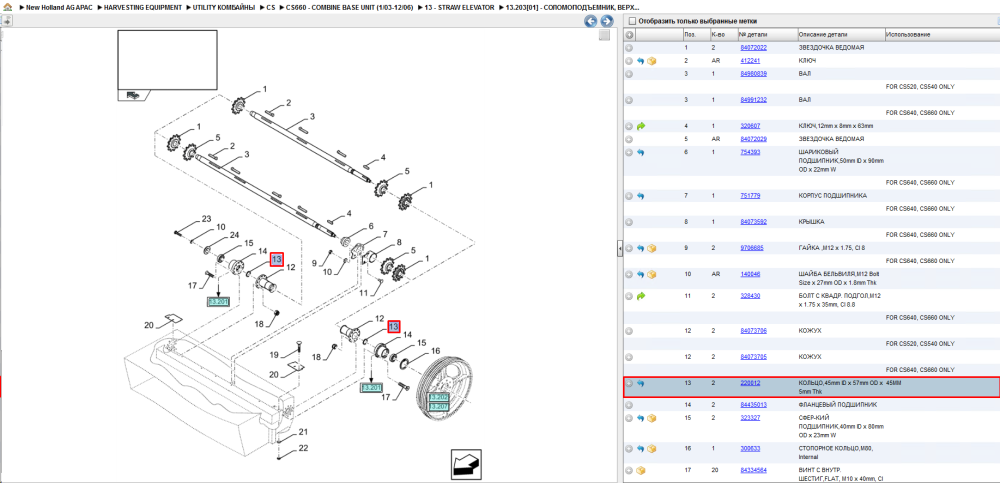Open part number link 309633
The width and height of the screenshot is (1000, 483).
point(750,449)
